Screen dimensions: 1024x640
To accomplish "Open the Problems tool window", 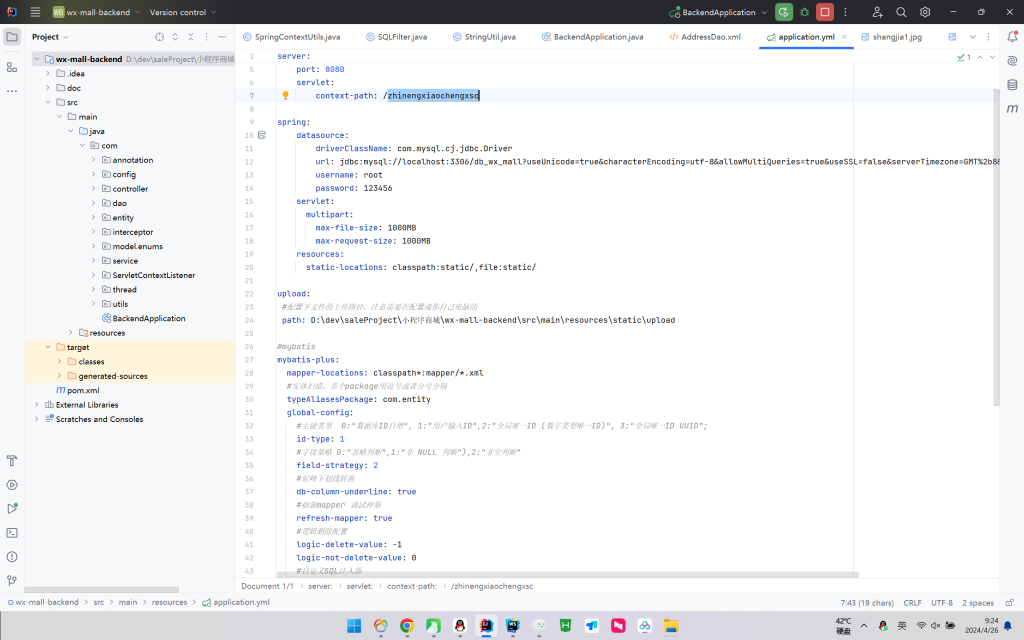I will pos(12,556).
